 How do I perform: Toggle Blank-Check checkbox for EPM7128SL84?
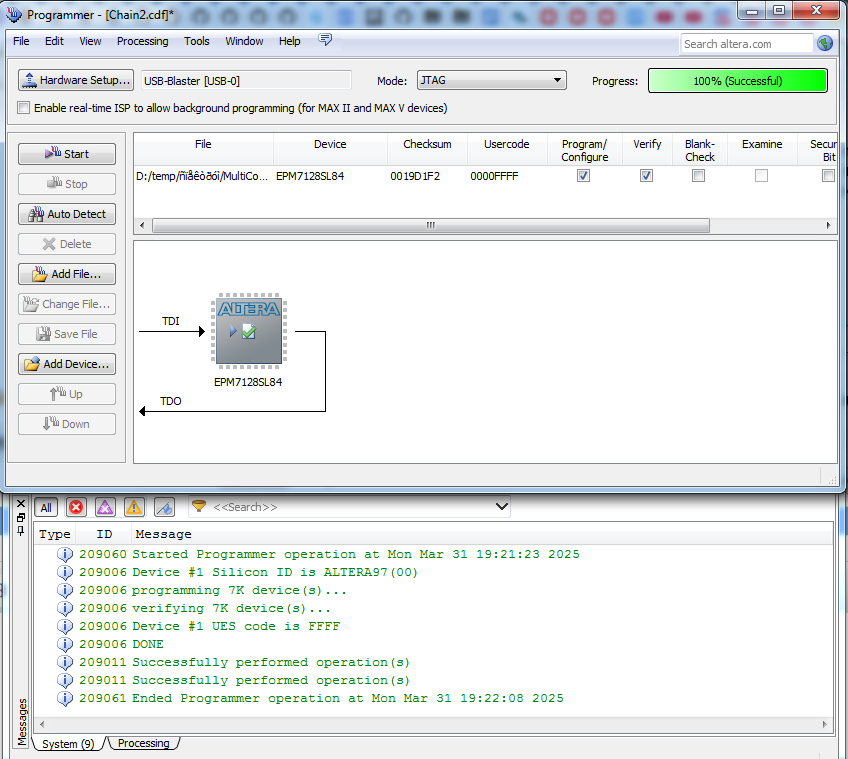(x=698, y=176)
